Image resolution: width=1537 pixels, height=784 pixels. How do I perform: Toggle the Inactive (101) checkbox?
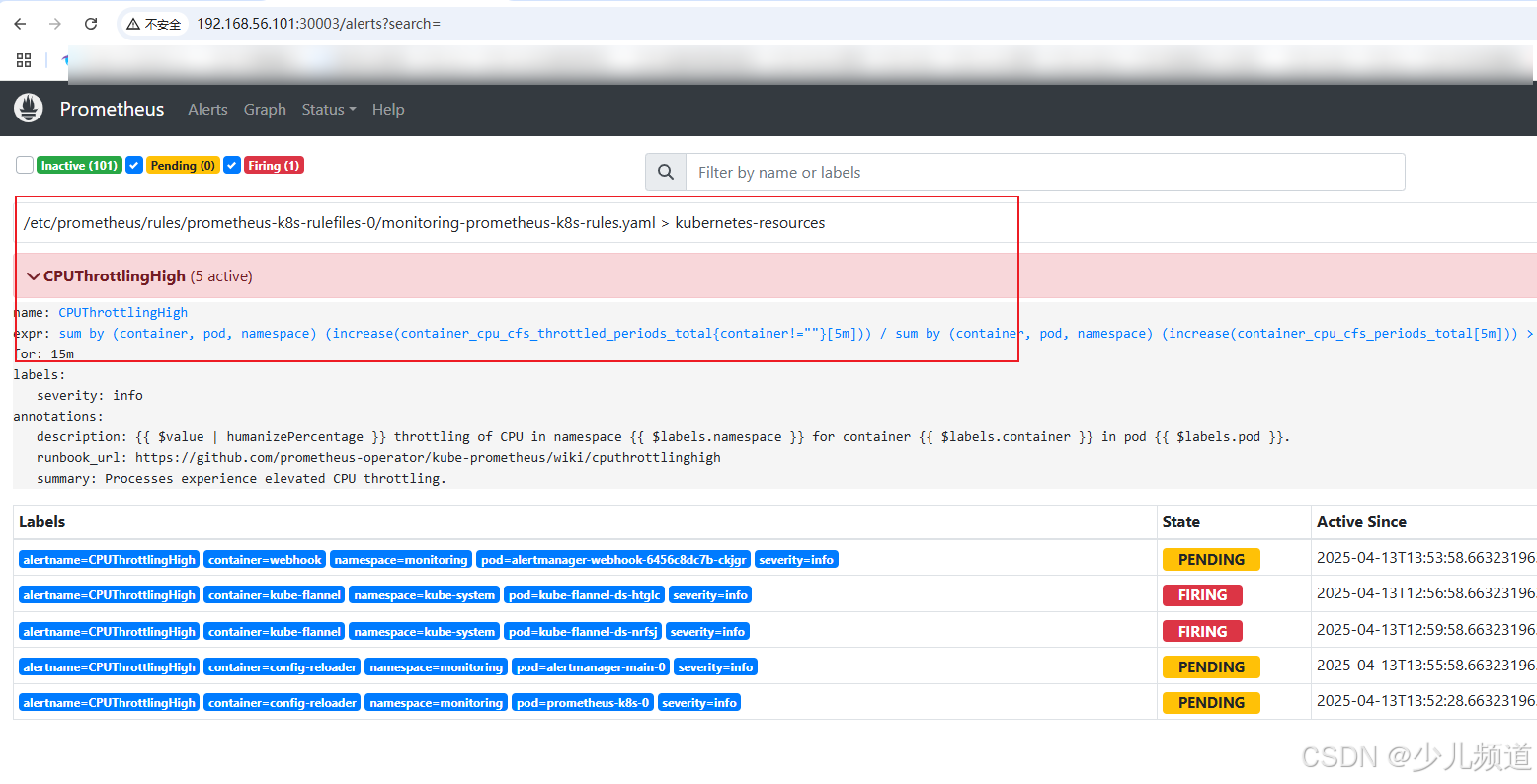click(x=25, y=165)
